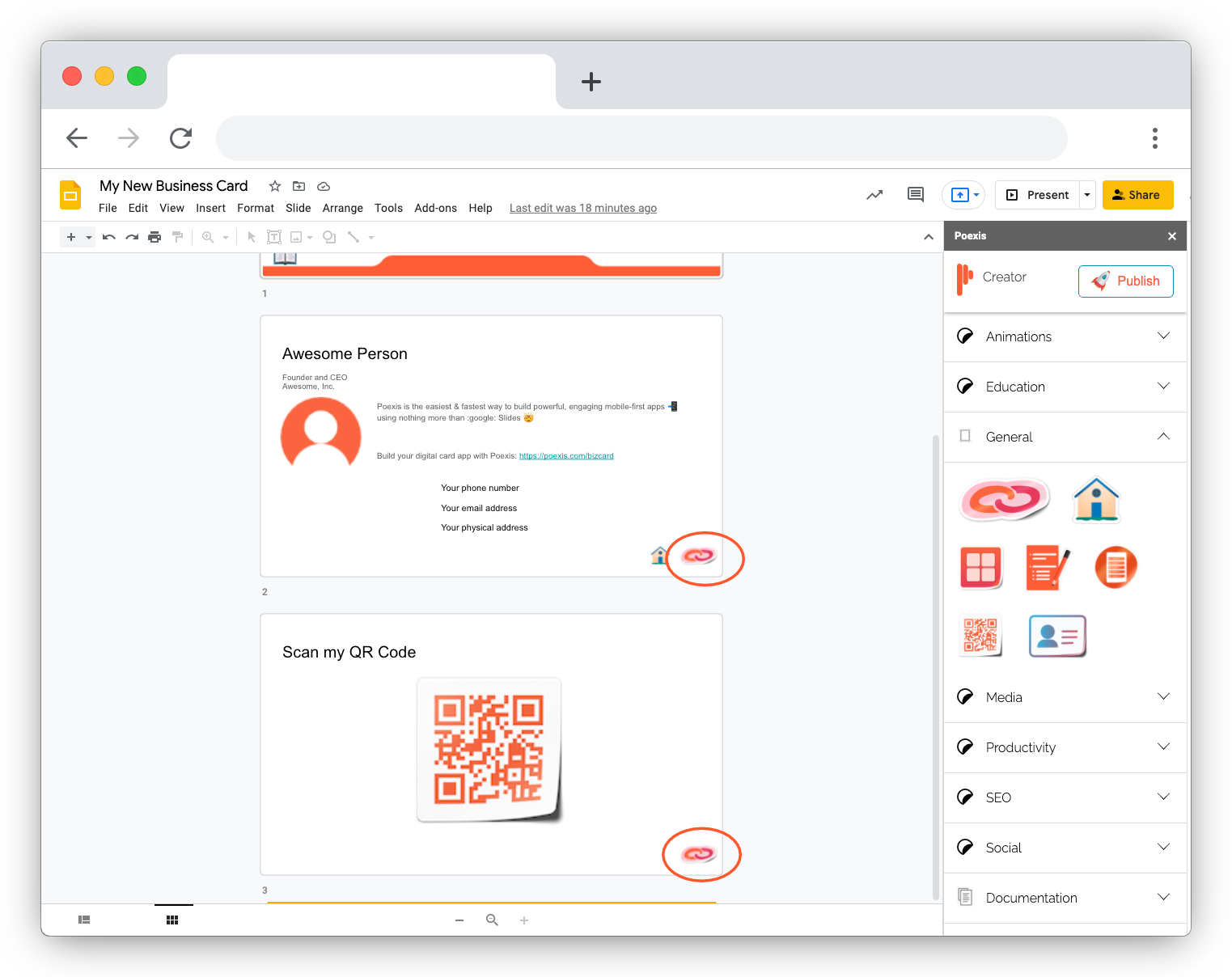The width and height of the screenshot is (1232, 977).
Task: Open the Present options dropdown arrow
Action: coord(1087,195)
